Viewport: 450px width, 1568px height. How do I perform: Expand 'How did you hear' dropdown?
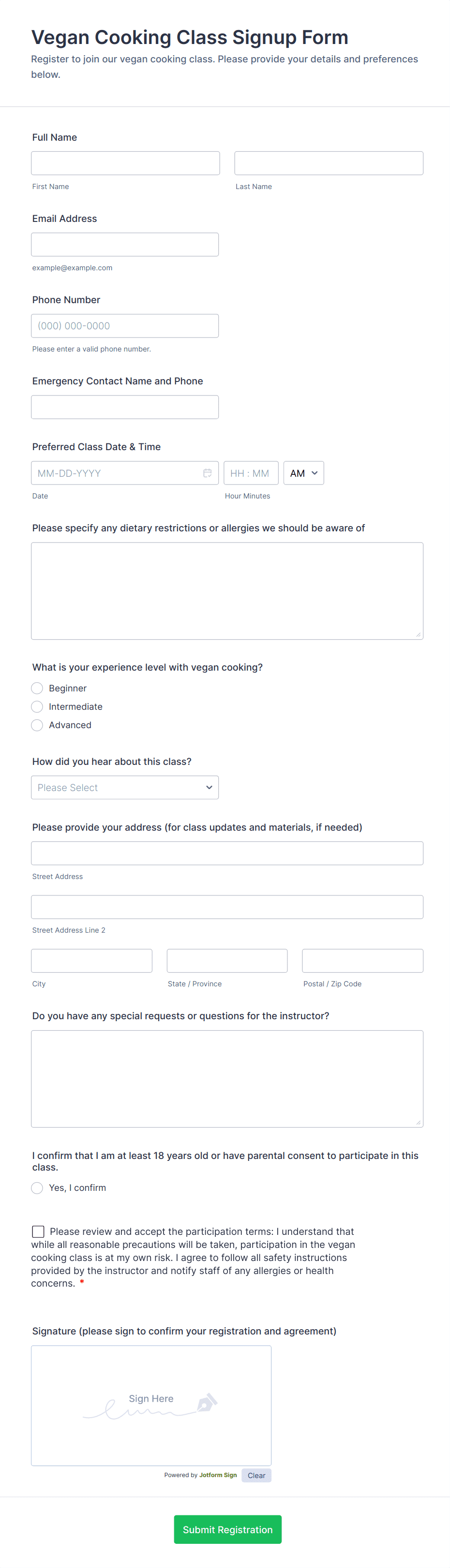125,787
